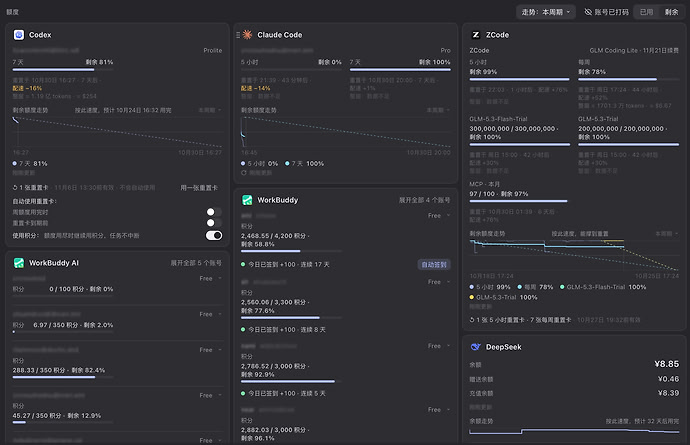Click the refresh icon in Claude Code card

tap(243, 173)
